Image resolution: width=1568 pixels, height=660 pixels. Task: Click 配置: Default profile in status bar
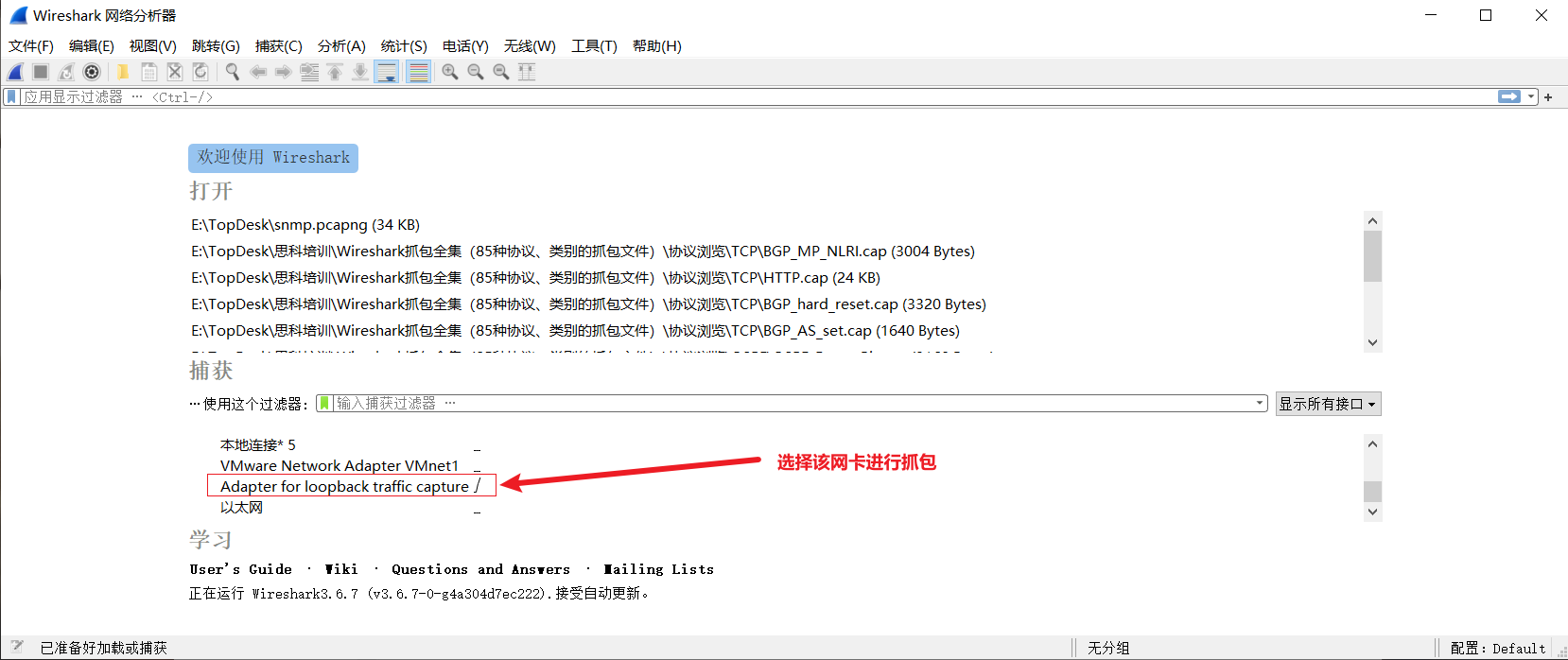click(1498, 649)
